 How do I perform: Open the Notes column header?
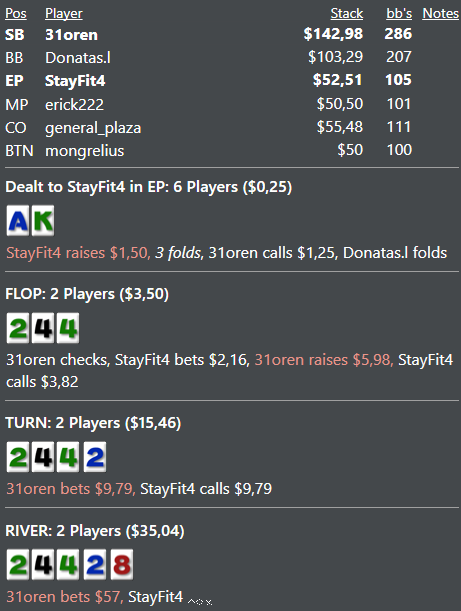click(x=440, y=14)
